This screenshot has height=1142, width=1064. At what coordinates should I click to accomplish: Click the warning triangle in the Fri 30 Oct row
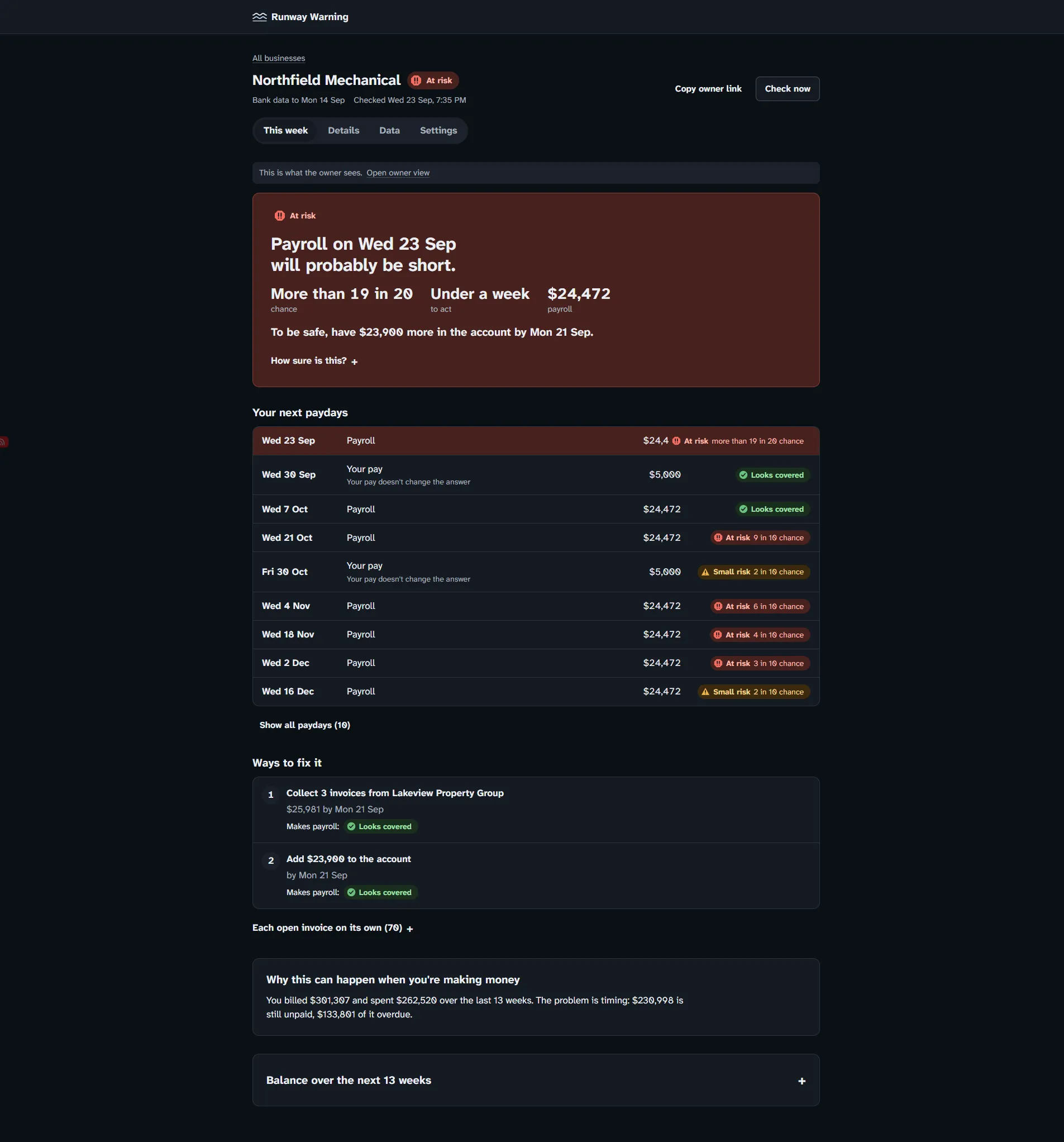pos(705,572)
